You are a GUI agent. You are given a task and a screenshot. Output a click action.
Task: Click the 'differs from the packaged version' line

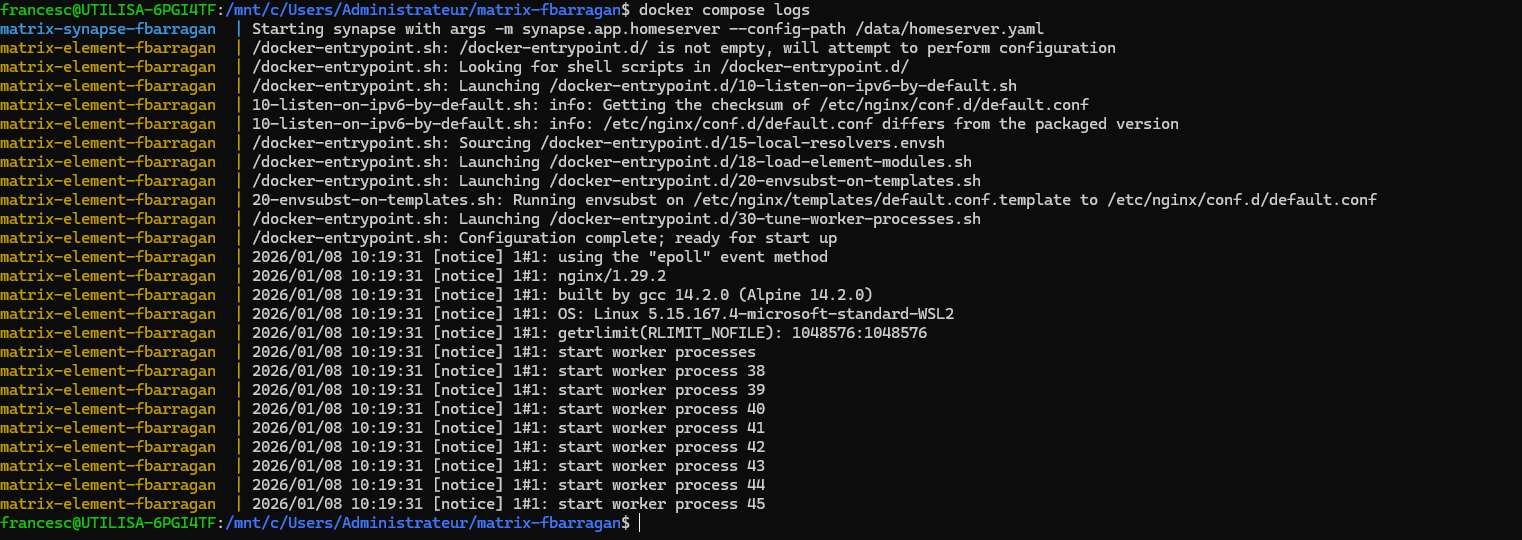pos(715,124)
